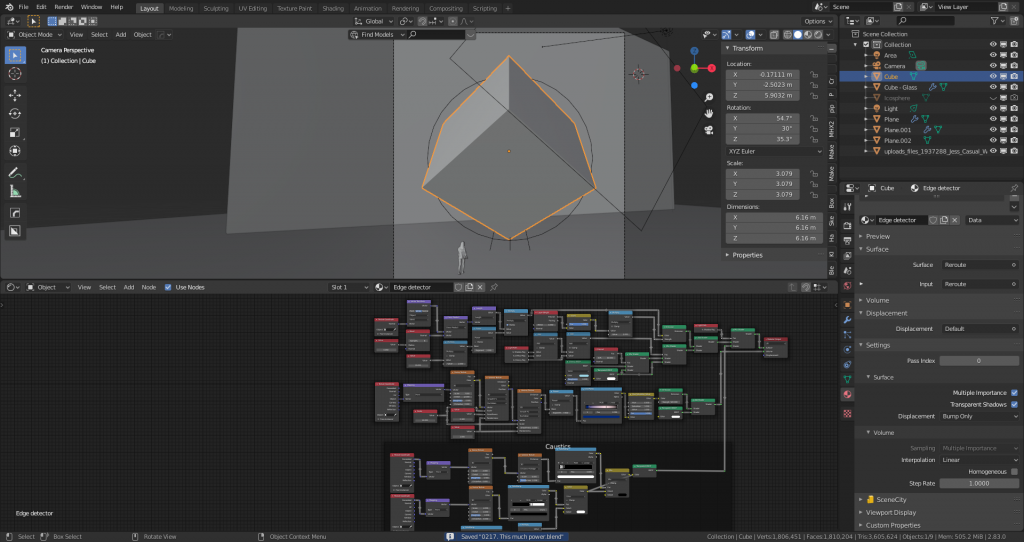Open the Material properties tab
The height and width of the screenshot is (542, 1024).
coord(847,394)
